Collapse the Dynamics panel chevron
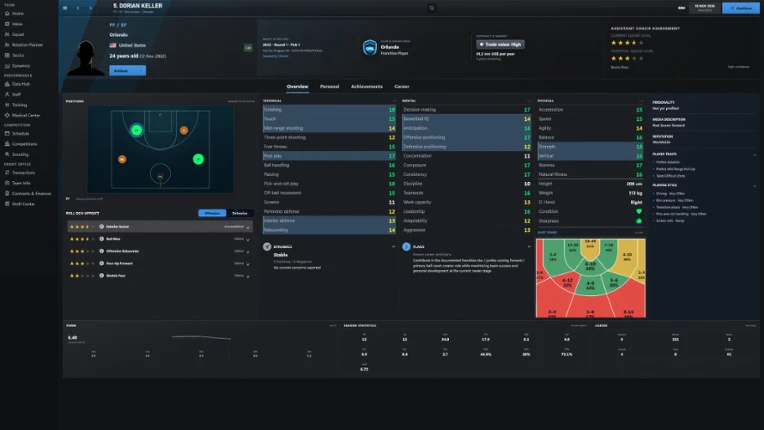Image resolution: width=764 pixels, height=430 pixels. click(x=393, y=247)
